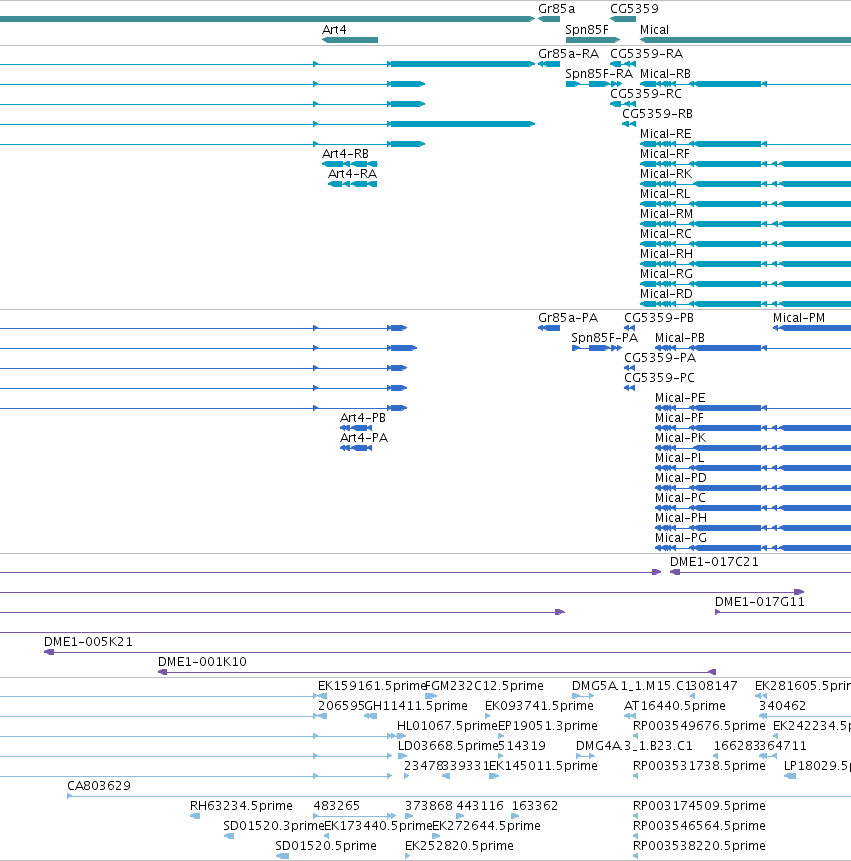Select EST RH63234.5prime

241,806
